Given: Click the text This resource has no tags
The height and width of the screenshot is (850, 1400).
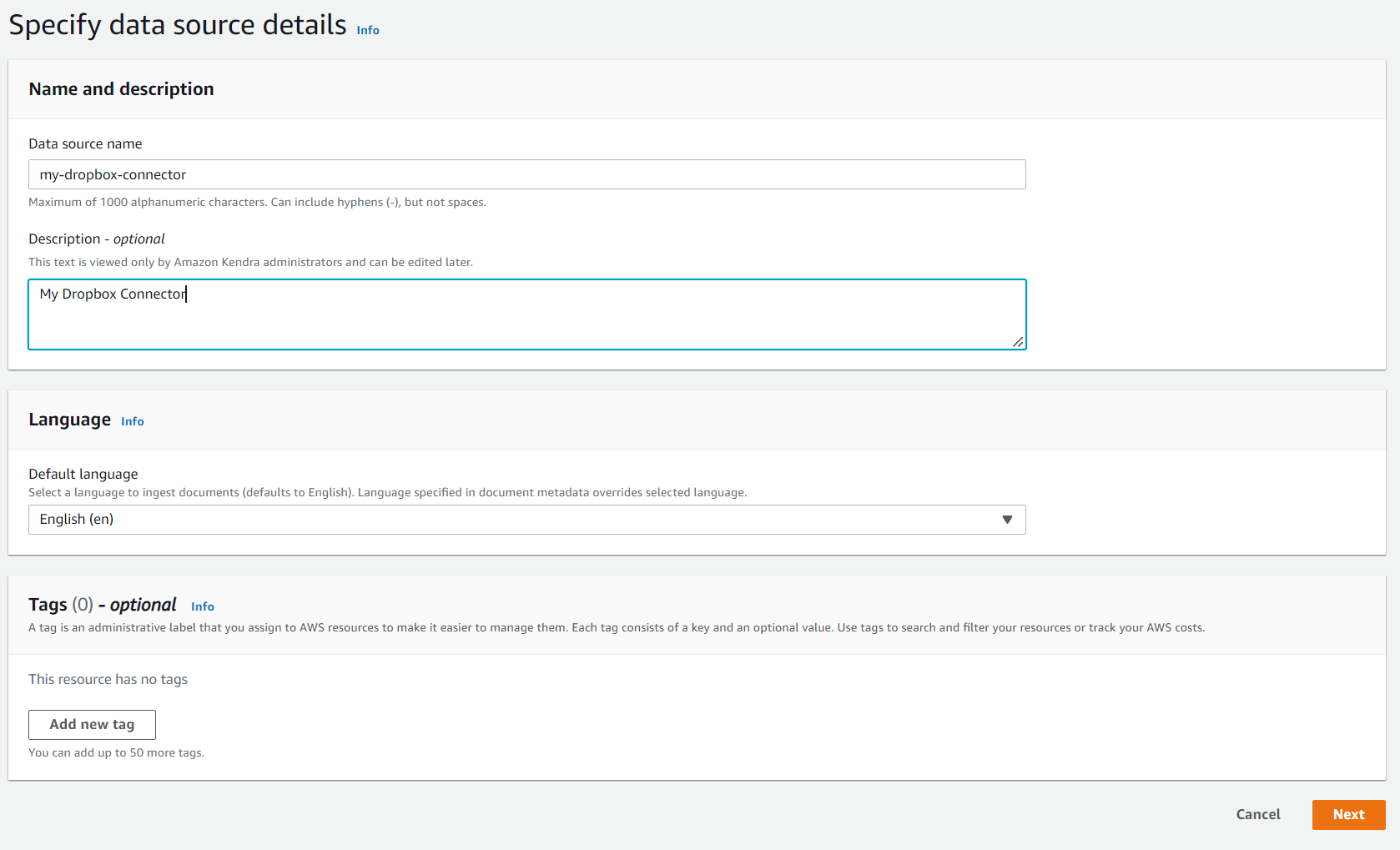Looking at the screenshot, I should (x=108, y=679).
